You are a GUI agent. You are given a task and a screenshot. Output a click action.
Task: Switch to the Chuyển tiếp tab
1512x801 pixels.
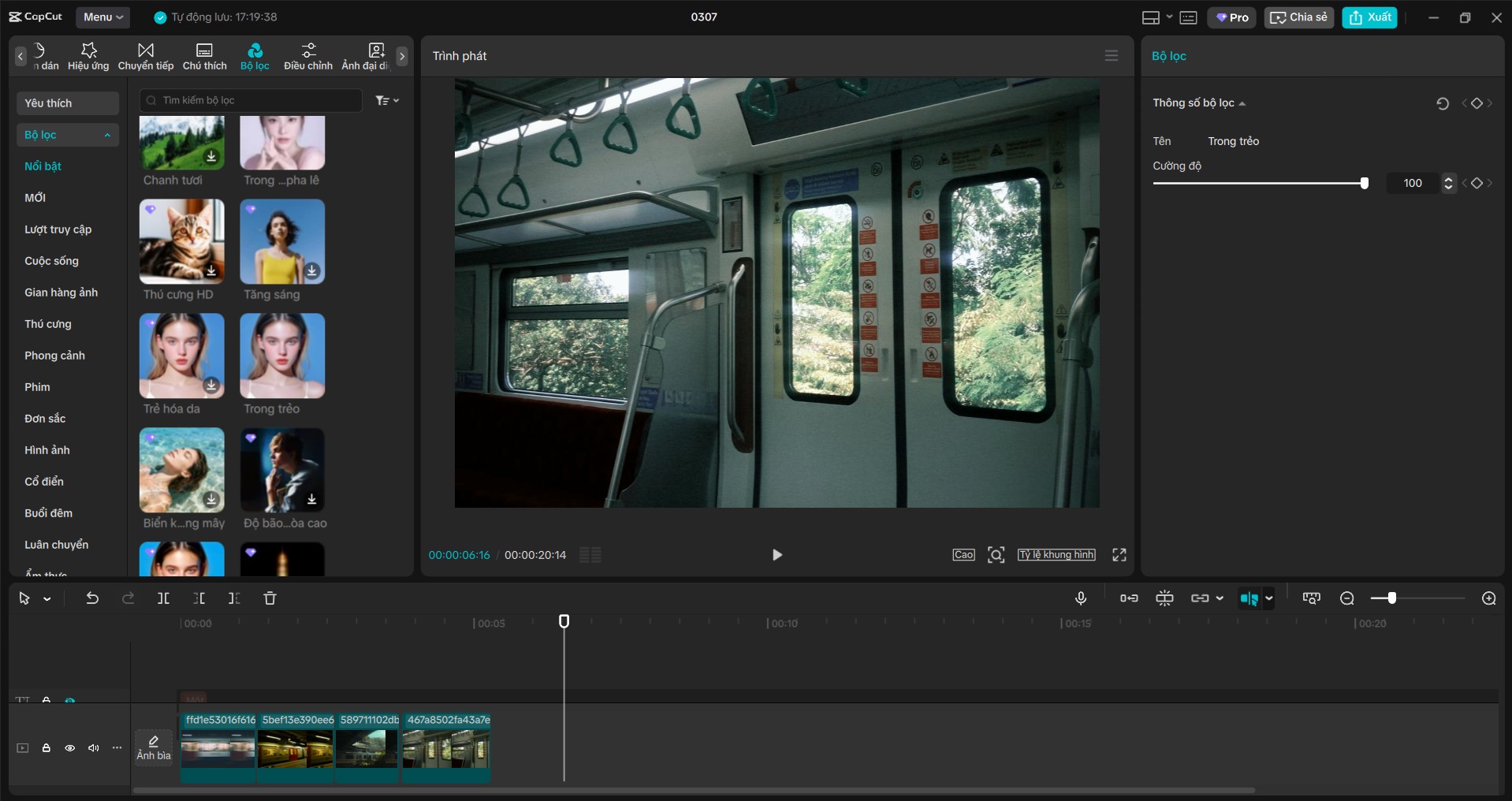146,56
